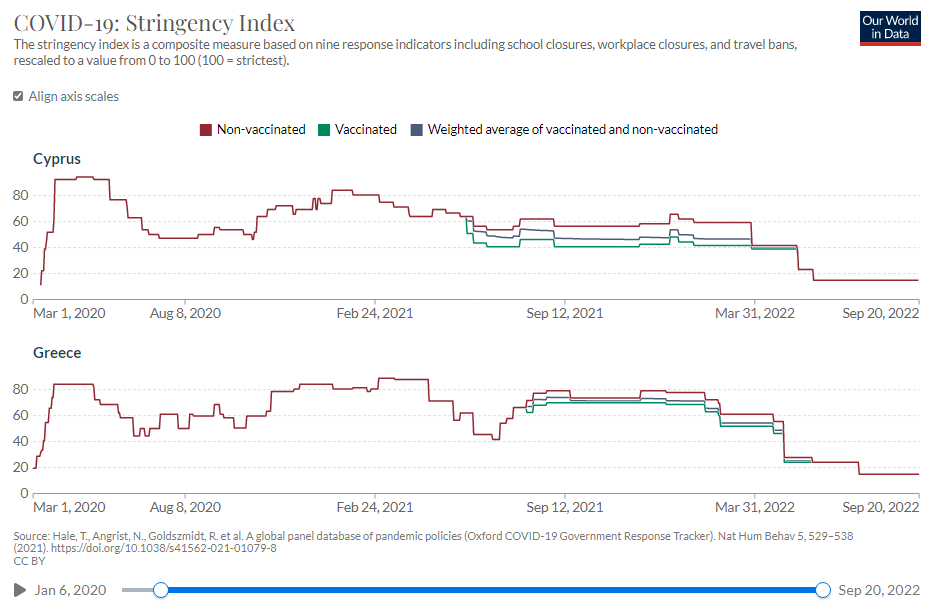The width and height of the screenshot is (933, 604).
Task: Click the CC BY license text
Action: coord(29,561)
